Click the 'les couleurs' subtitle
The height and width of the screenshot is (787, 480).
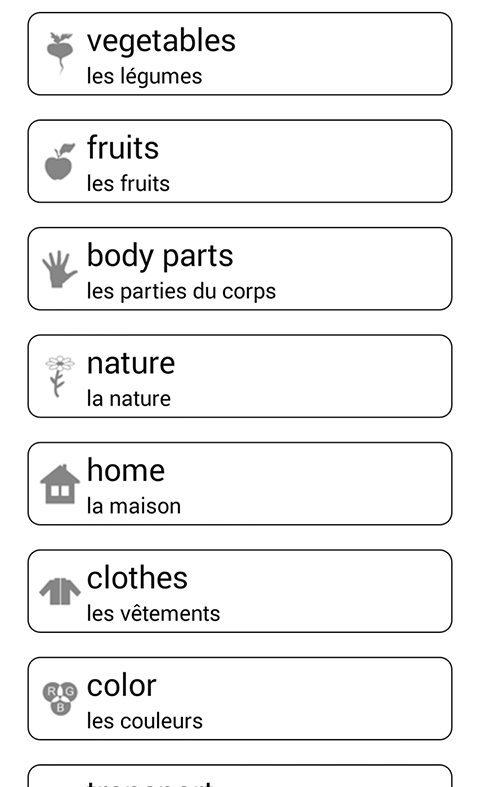coord(145,721)
